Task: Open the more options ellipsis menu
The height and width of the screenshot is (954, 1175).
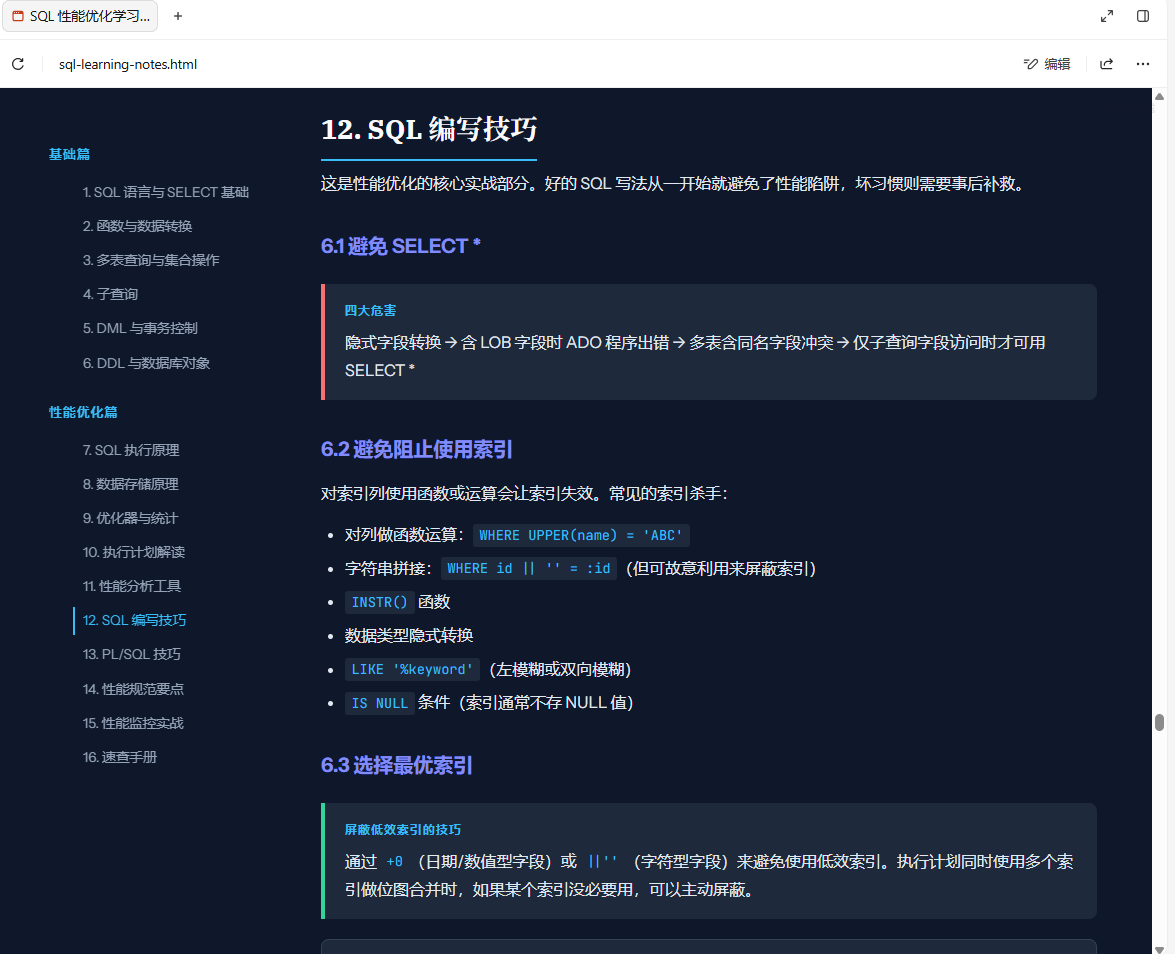Action: (x=1143, y=64)
